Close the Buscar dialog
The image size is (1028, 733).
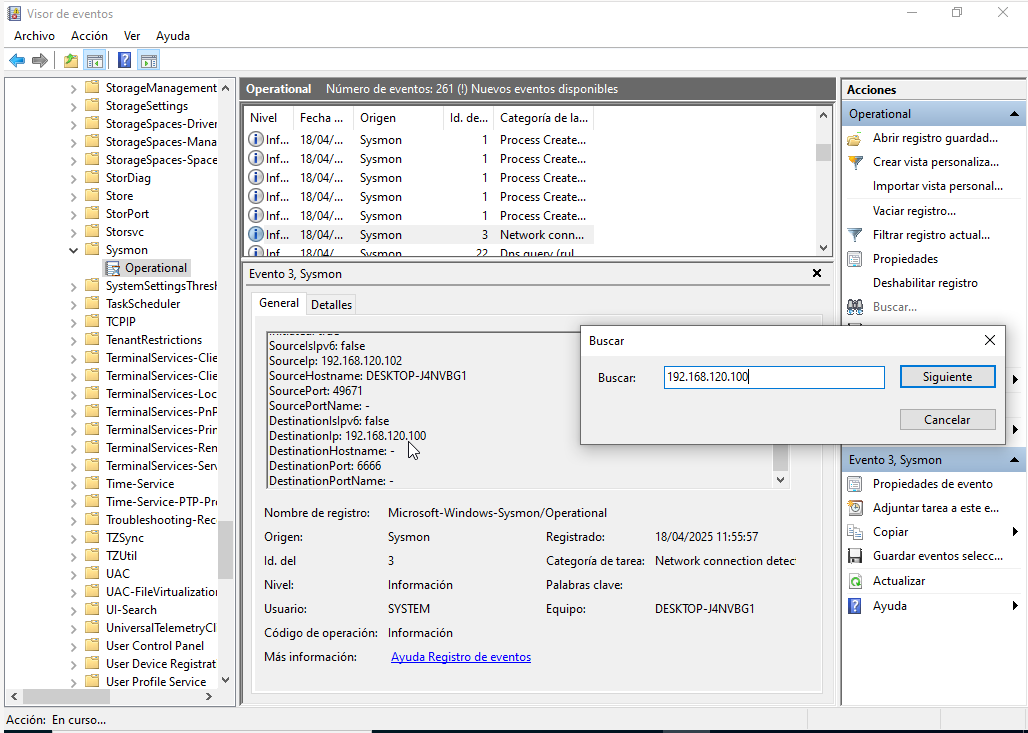pyautogui.click(x=990, y=340)
